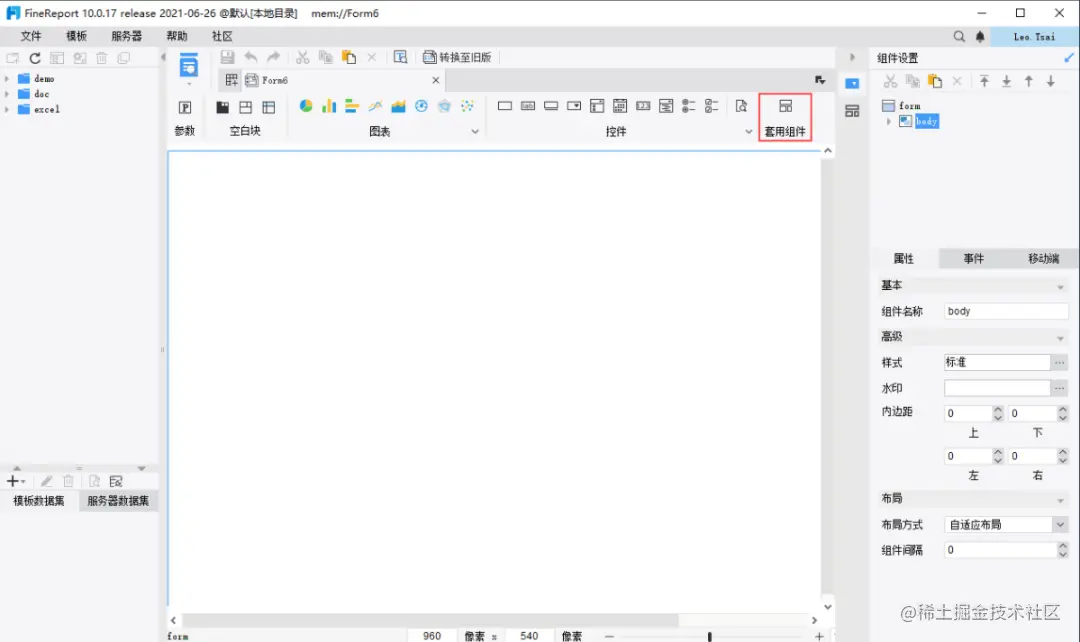Select the radar chart component icon
1080x642 pixels.
444,105
